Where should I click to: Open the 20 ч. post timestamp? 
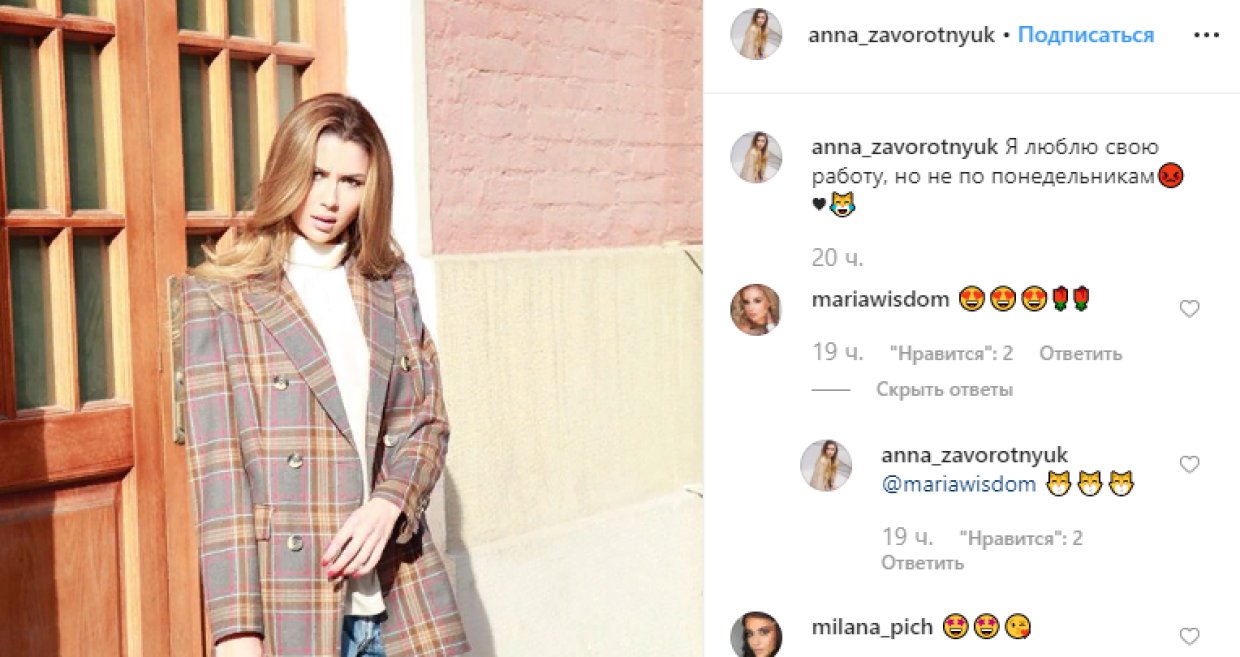pos(838,258)
